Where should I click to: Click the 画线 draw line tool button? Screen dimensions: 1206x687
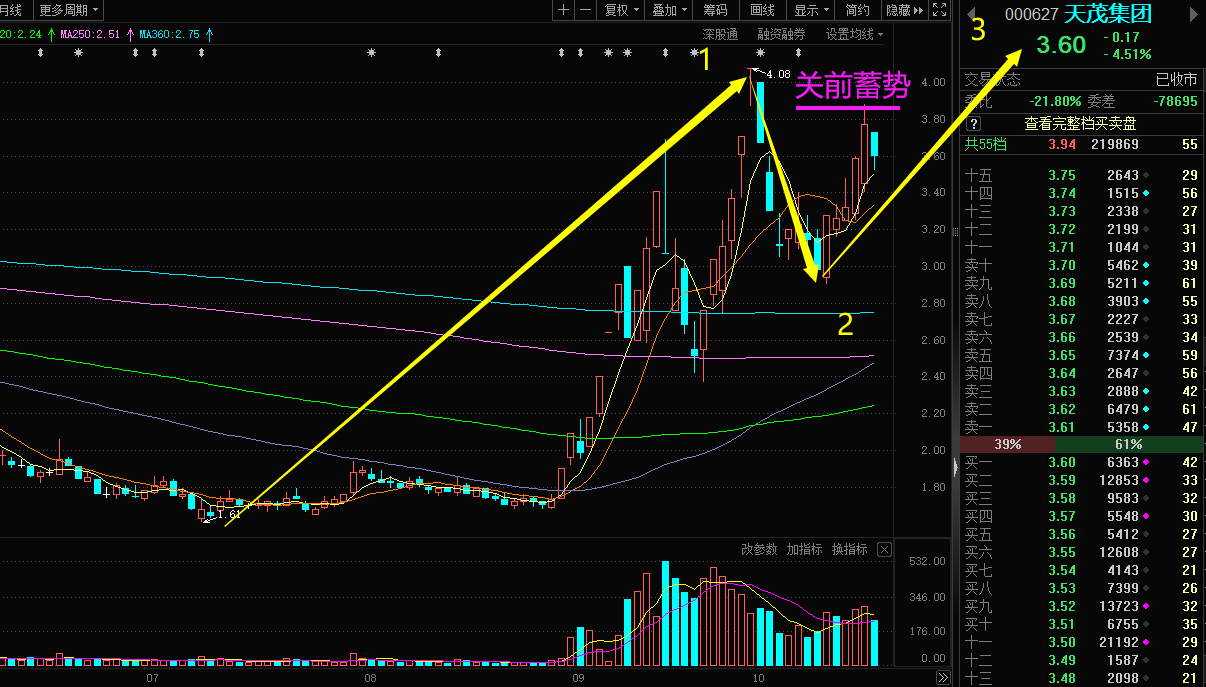pyautogui.click(x=763, y=10)
